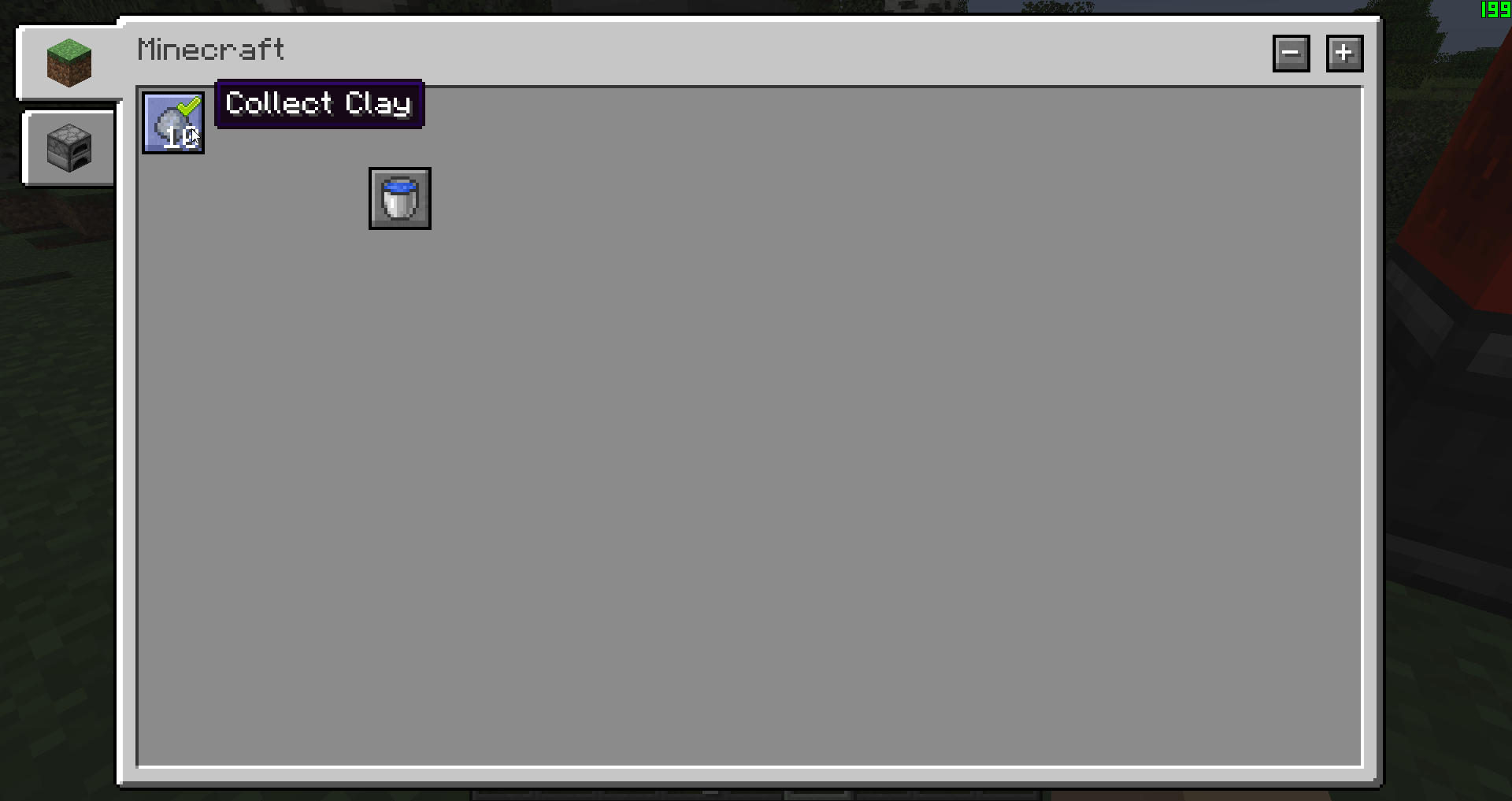Screen dimensions: 1512x801
Task: Click the grass block icon
Action: (x=69, y=62)
